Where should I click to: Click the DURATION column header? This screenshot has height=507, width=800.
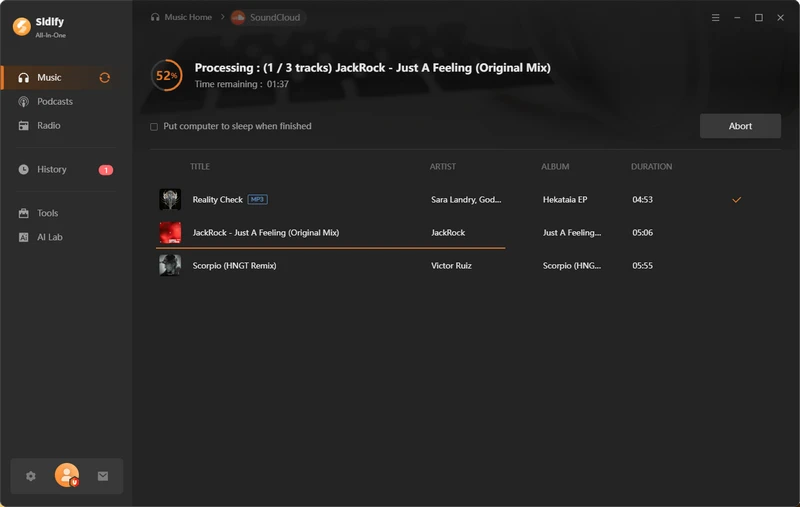point(652,167)
